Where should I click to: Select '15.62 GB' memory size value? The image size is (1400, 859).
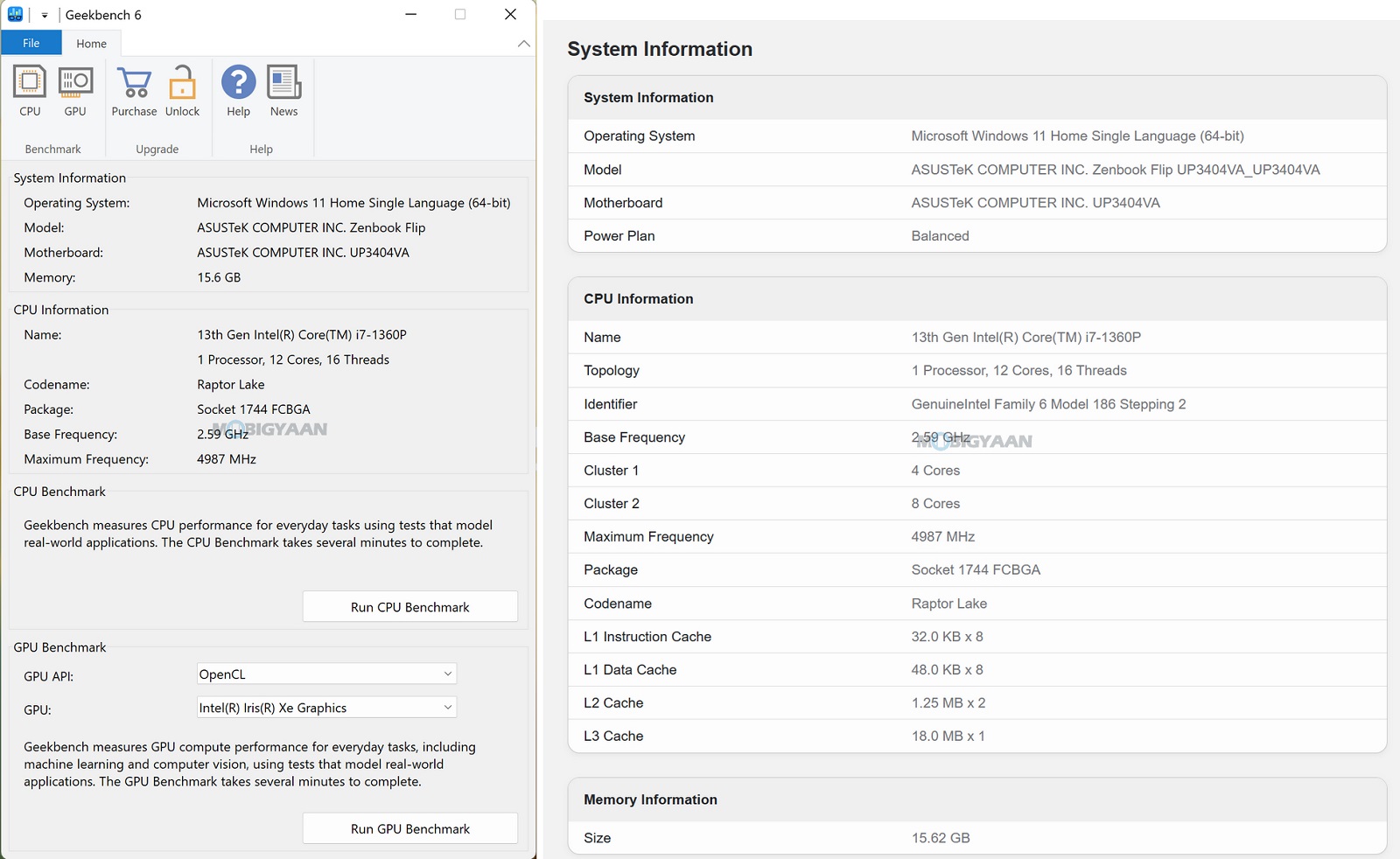[941, 837]
